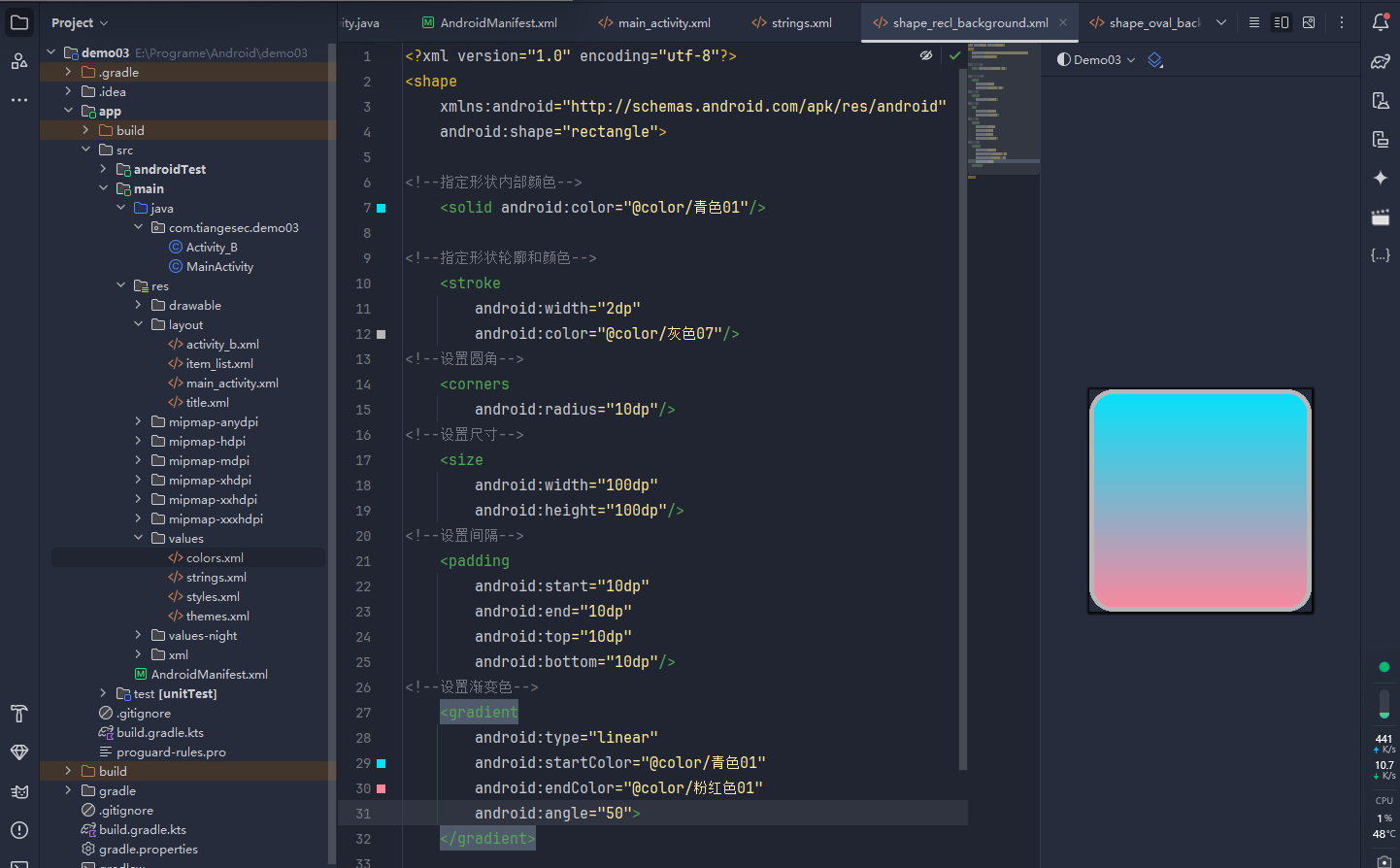Expand the .idea folder
The image size is (1400, 868).
click(x=68, y=91)
